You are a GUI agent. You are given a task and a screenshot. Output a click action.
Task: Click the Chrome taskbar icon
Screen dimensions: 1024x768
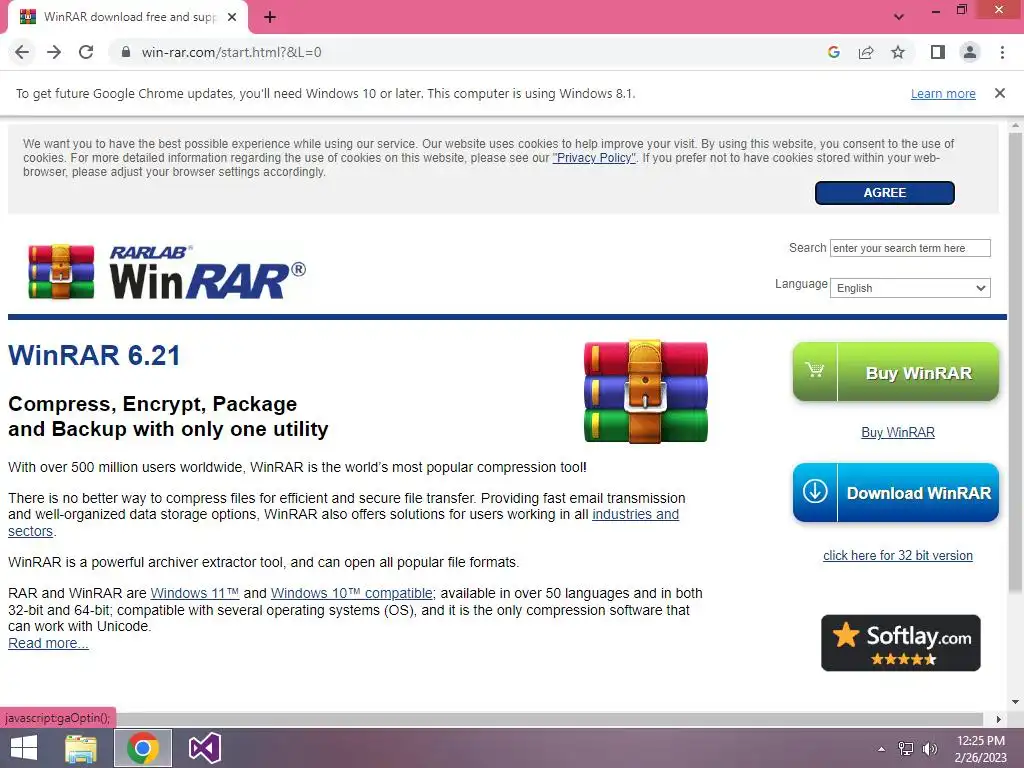[143, 748]
